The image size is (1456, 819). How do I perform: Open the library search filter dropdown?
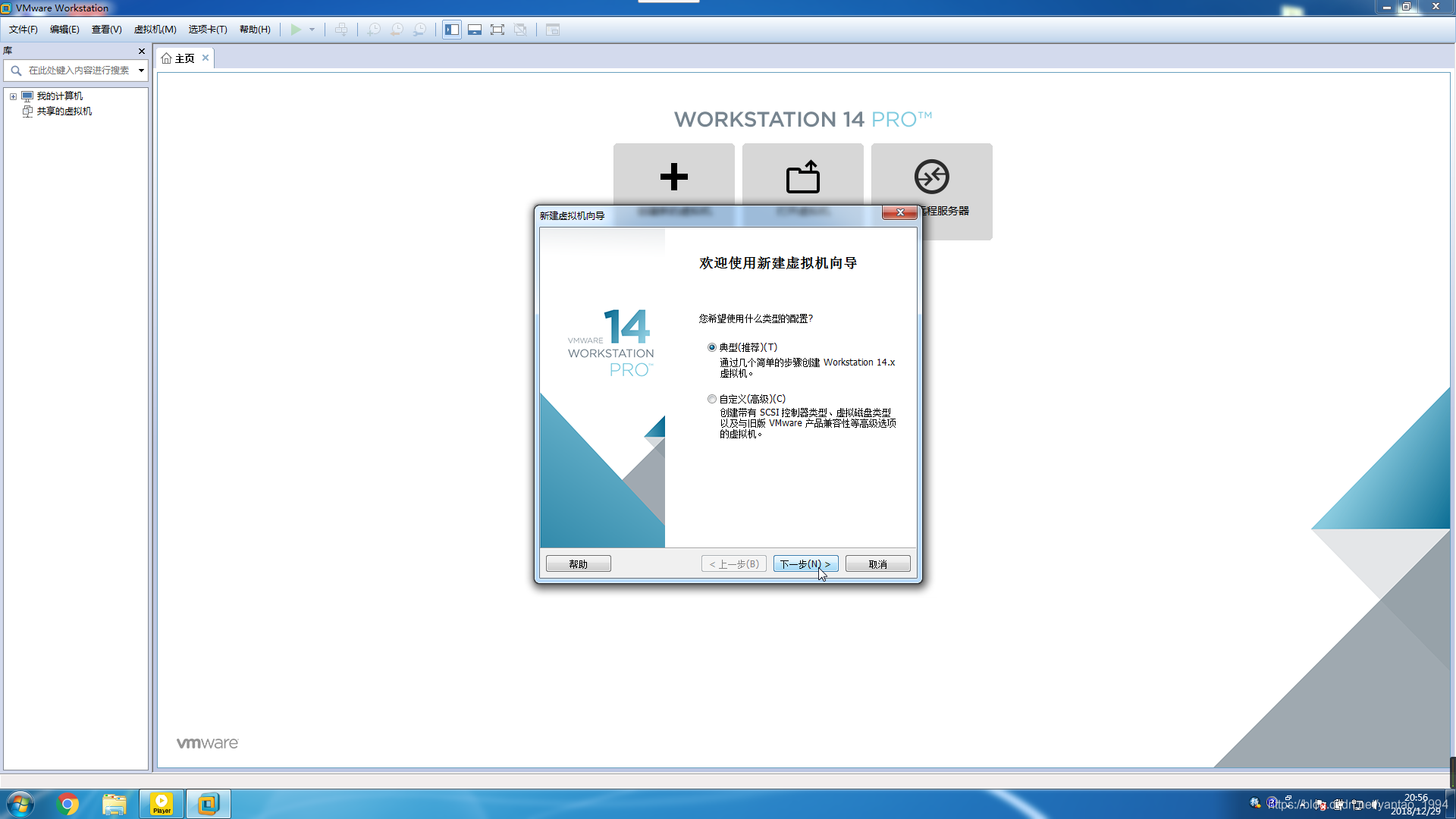tap(141, 71)
